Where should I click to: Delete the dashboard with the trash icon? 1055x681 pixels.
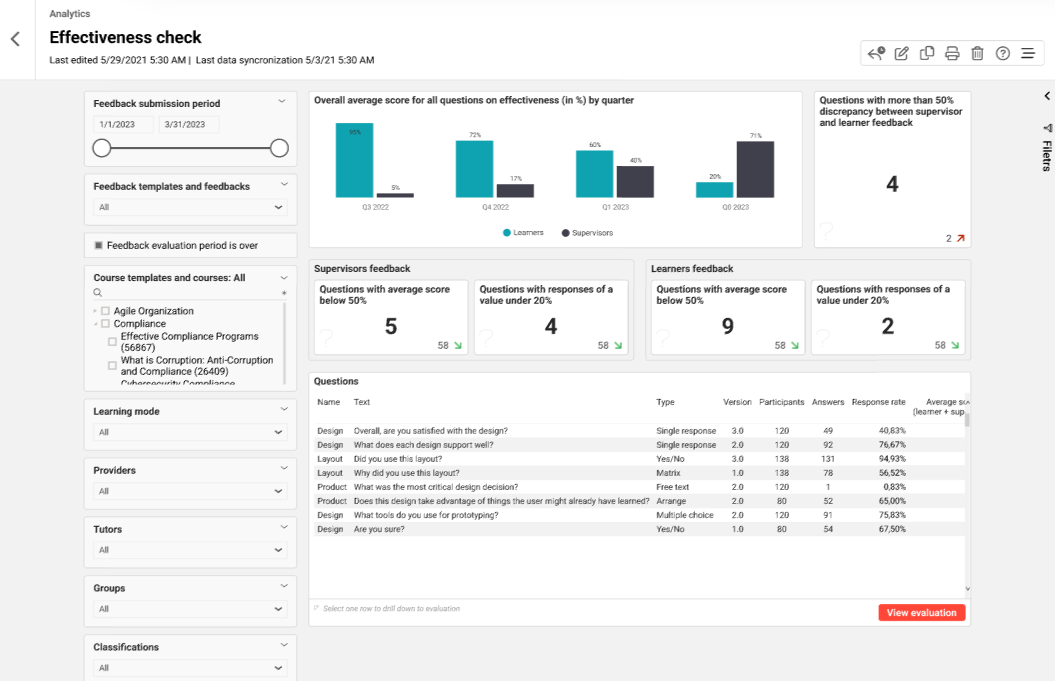point(977,53)
